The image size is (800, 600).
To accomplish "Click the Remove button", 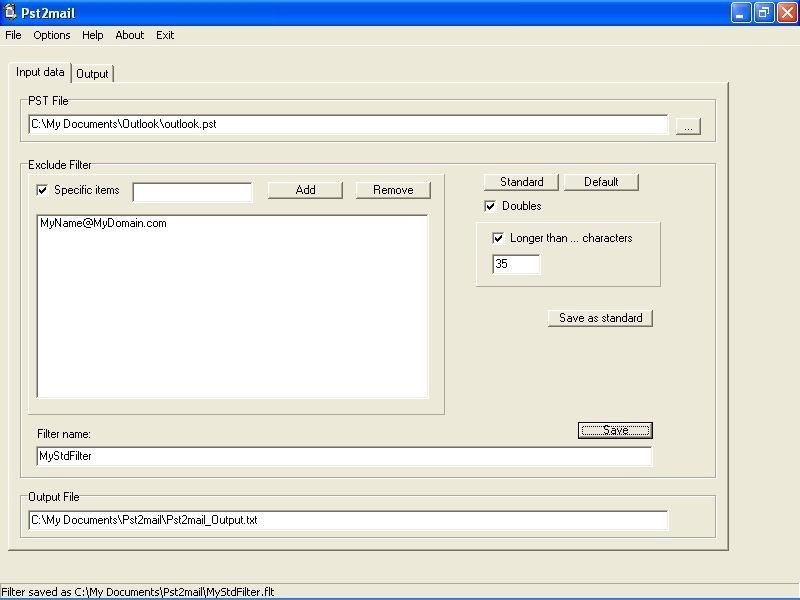I will pos(393,190).
